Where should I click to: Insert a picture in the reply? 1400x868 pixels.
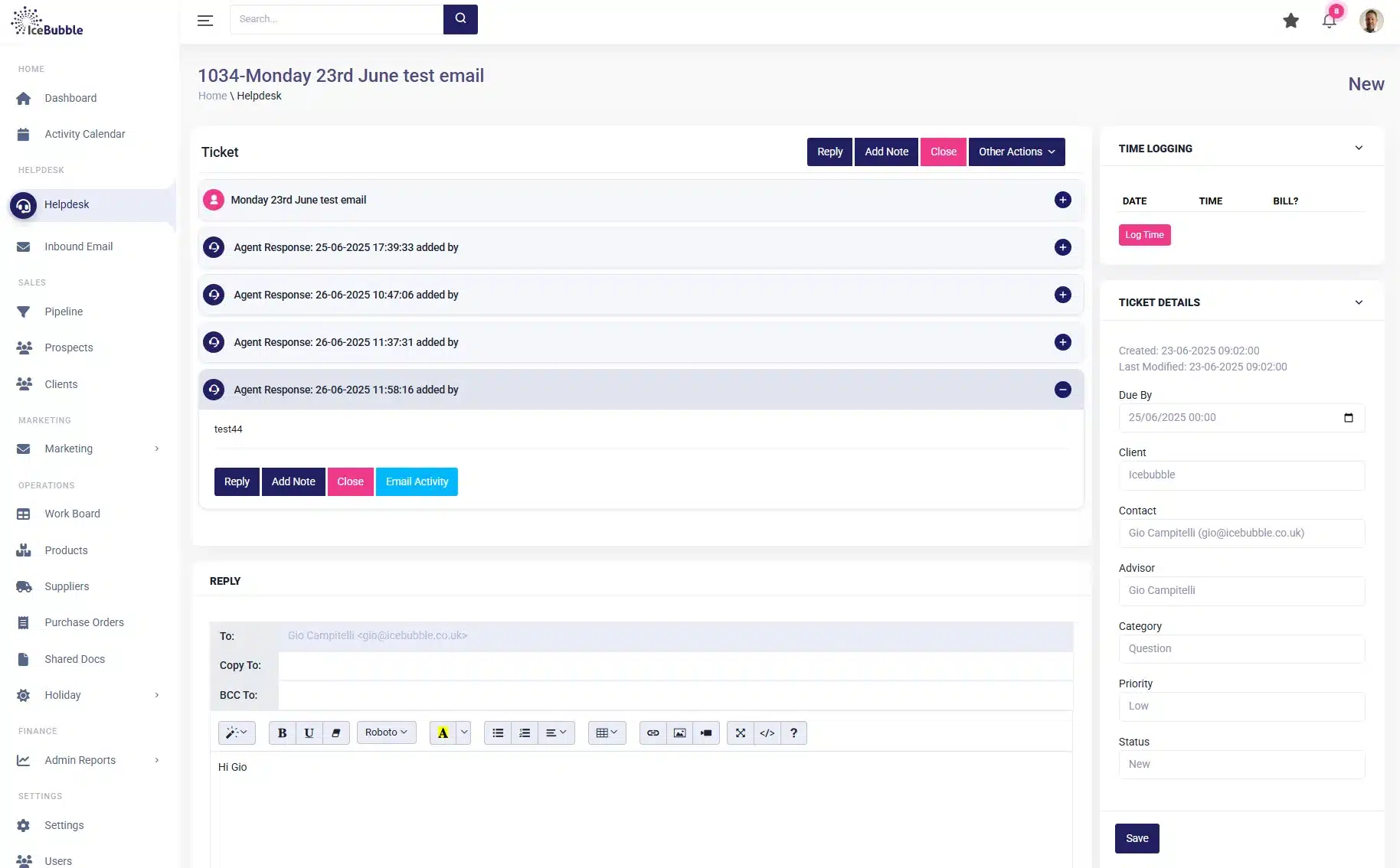point(679,733)
